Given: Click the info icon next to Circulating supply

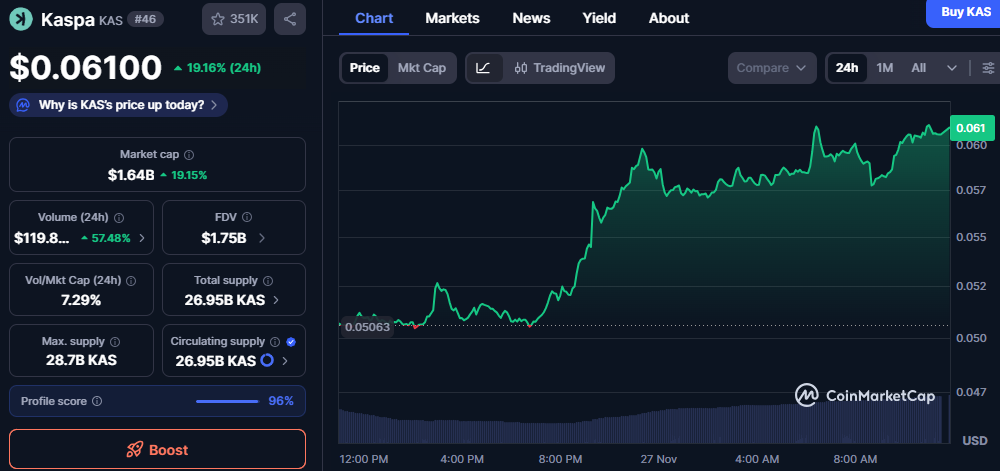Looking at the screenshot, I should [x=276, y=342].
